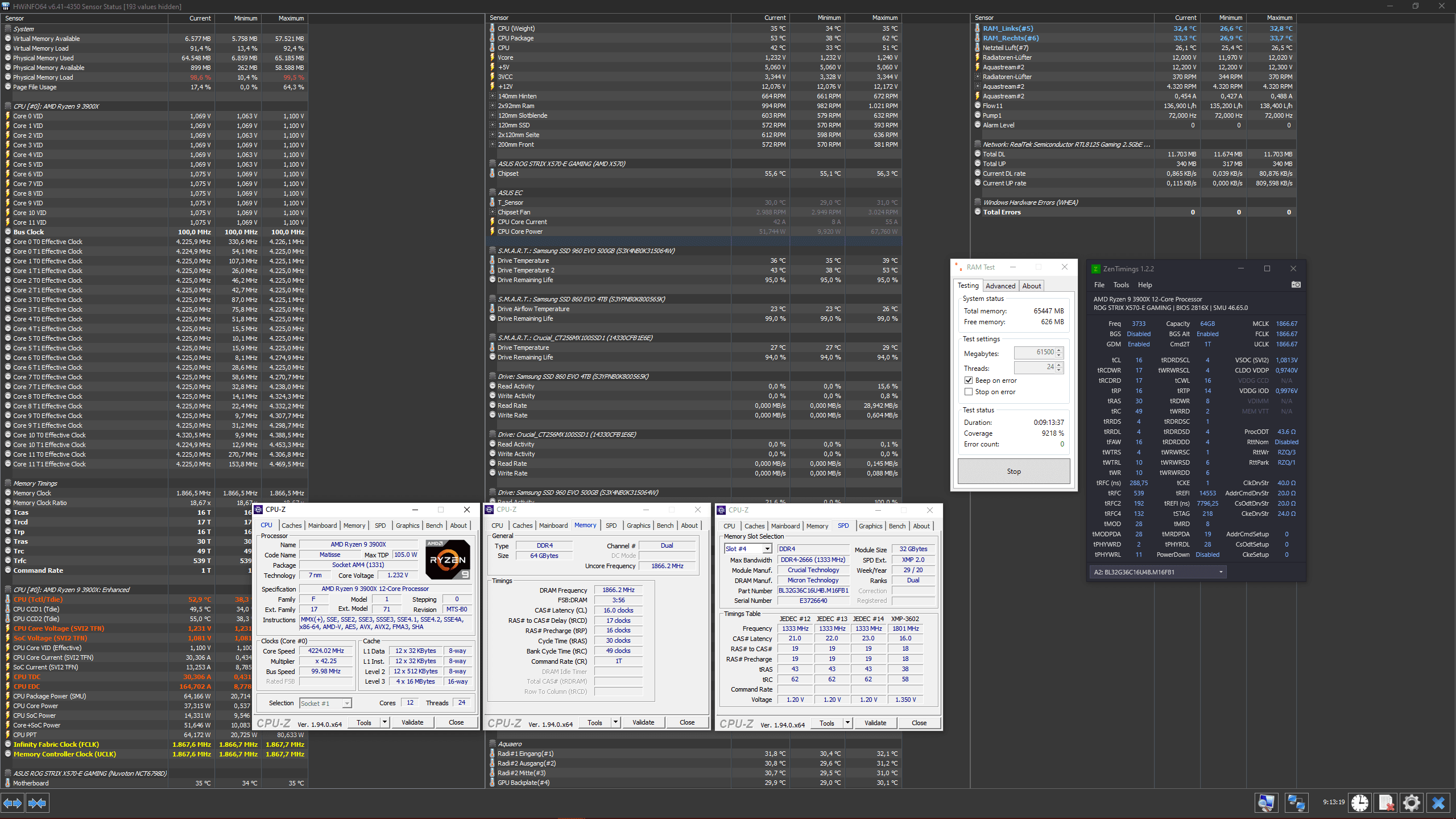Click the CPU-Z Memory window title icon

pos(489,510)
